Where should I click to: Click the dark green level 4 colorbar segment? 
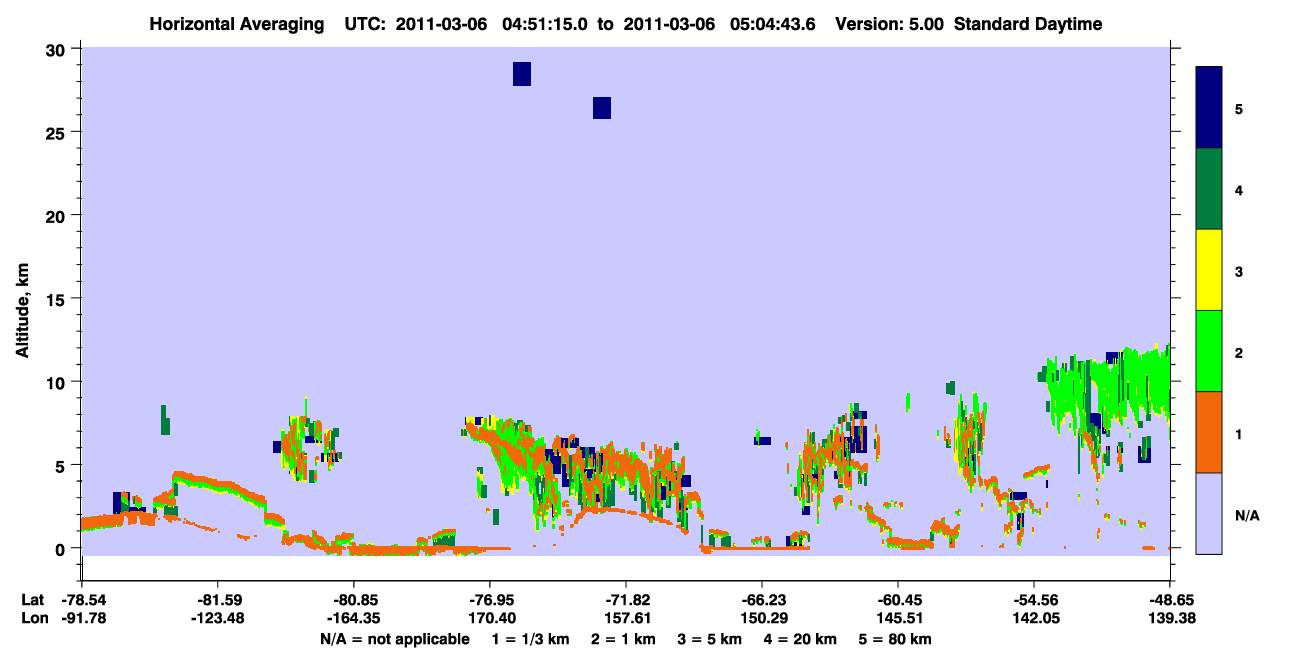(x=1209, y=189)
